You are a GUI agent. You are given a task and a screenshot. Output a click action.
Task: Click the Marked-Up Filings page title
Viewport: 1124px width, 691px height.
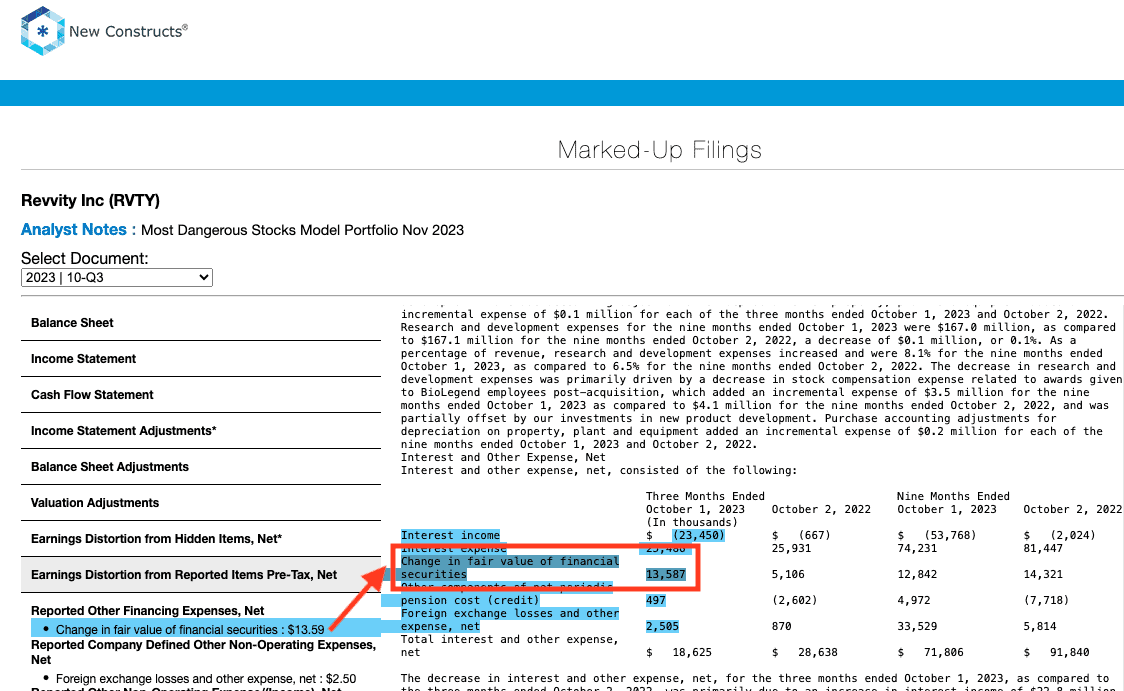(x=659, y=150)
